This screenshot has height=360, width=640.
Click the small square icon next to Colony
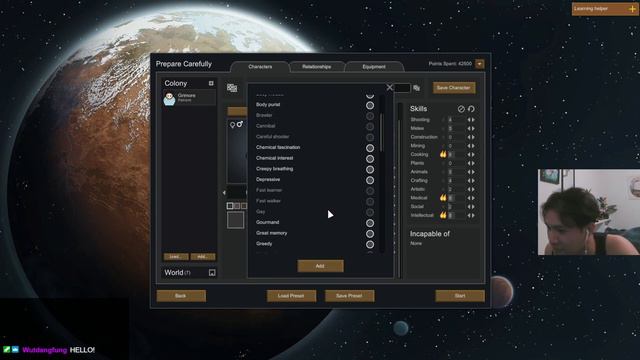(x=211, y=83)
